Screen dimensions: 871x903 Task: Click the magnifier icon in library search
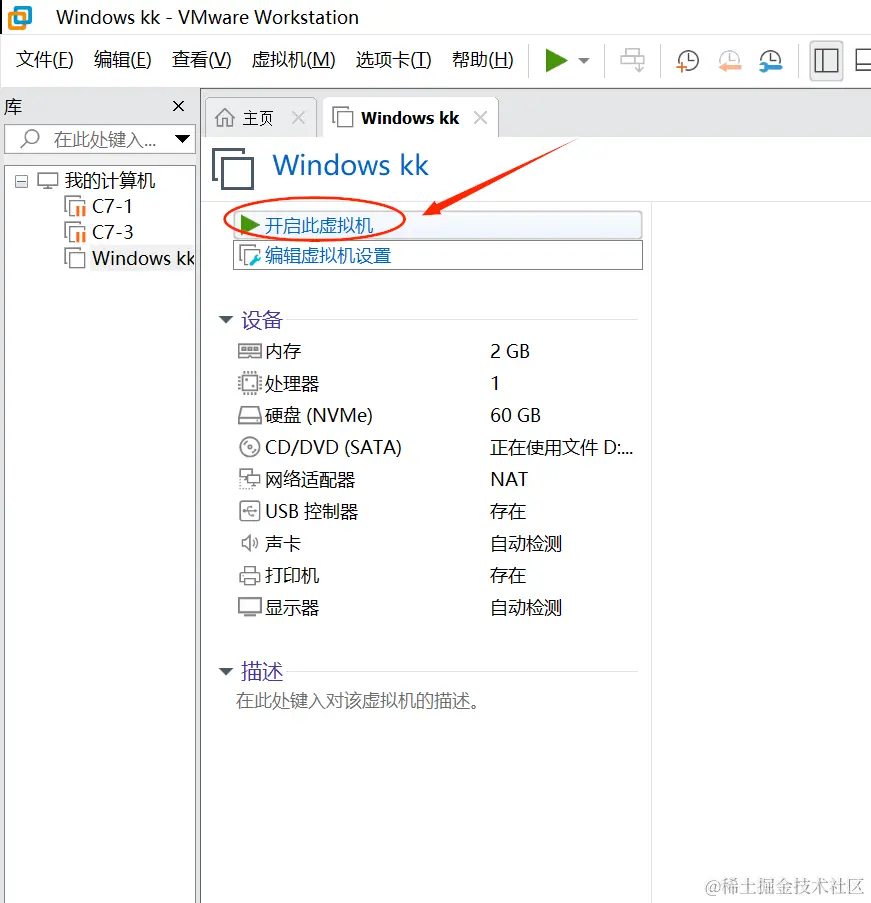click(29, 139)
